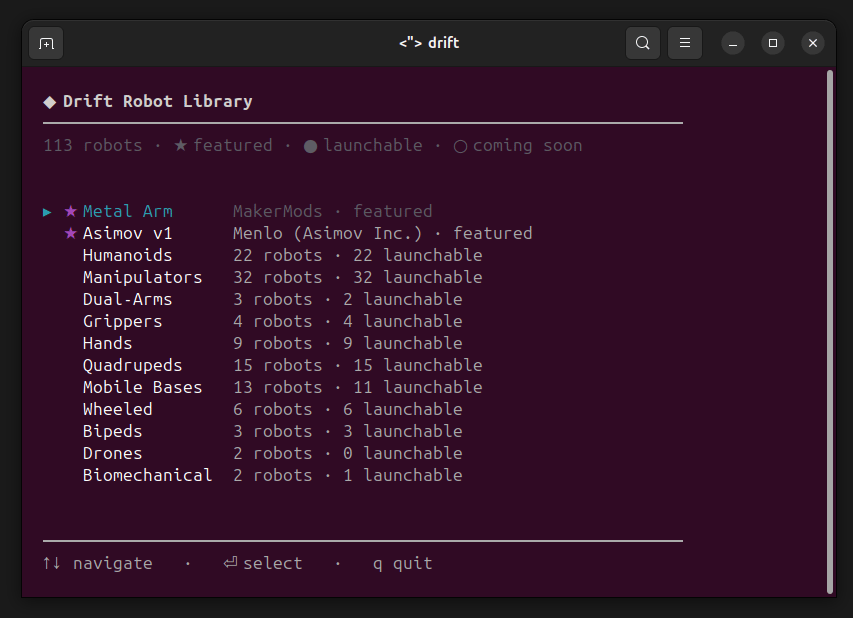Click '15 robots · 15 launchable' text
The width and height of the screenshot is (853, 618).
point(357,366)
